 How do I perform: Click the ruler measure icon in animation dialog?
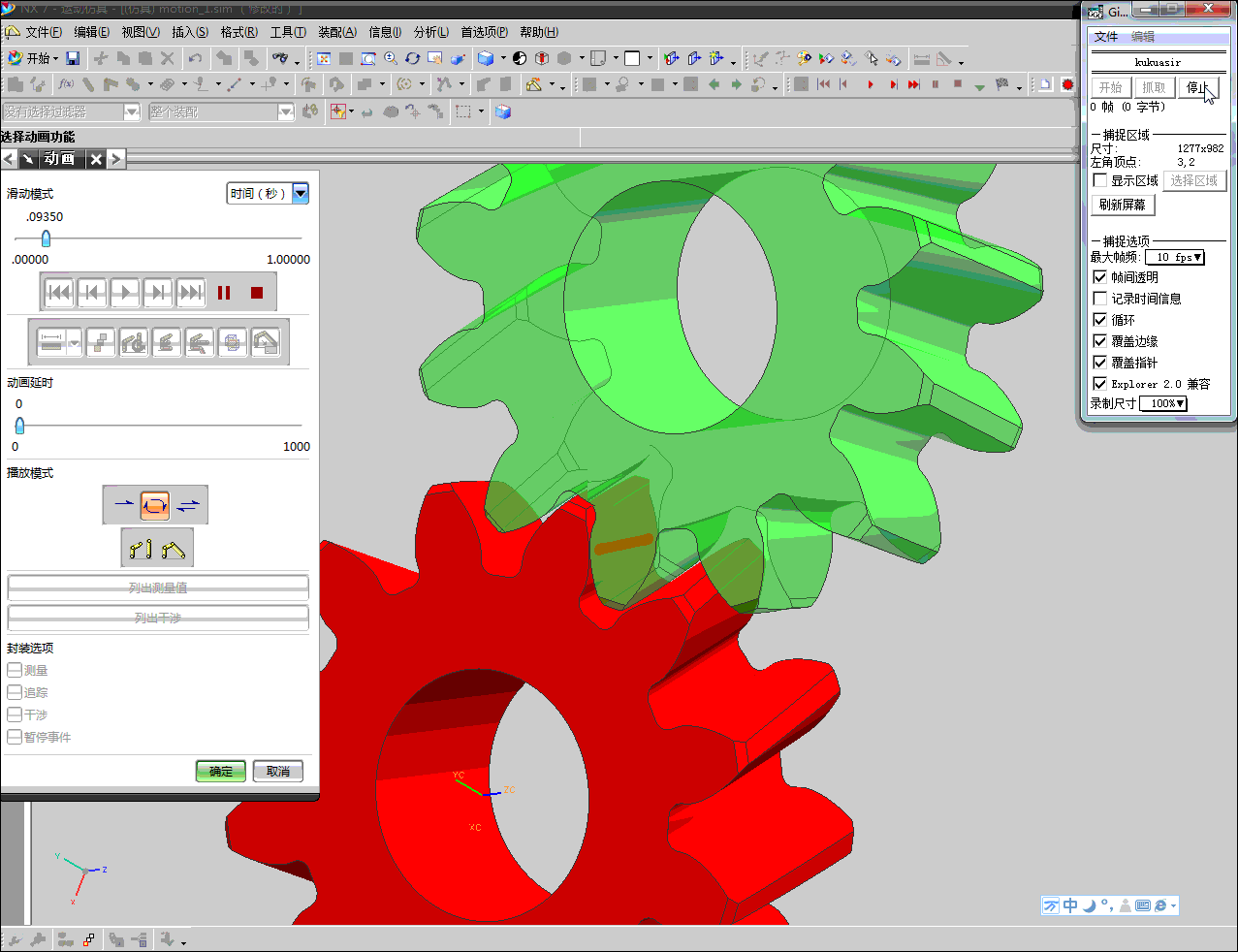(x=50, y=342)
